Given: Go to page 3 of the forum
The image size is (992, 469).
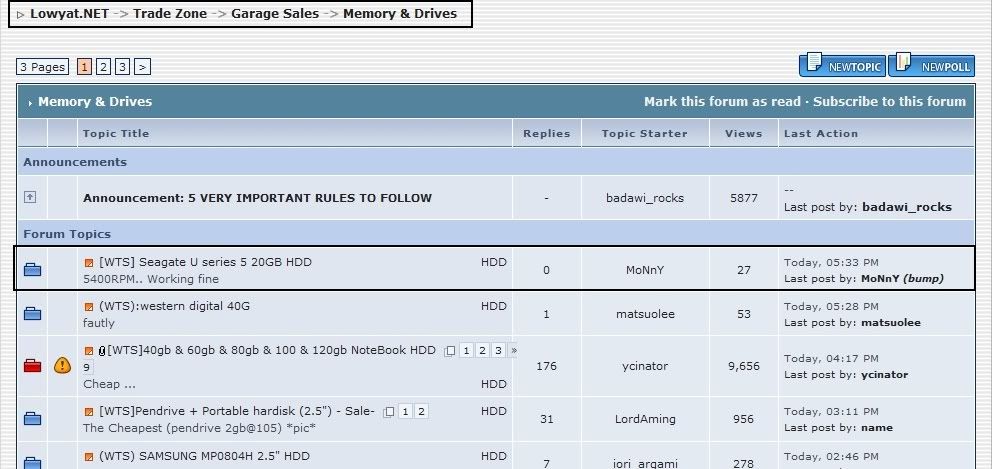Looking at the screenshot, I should tap(122, 67).
